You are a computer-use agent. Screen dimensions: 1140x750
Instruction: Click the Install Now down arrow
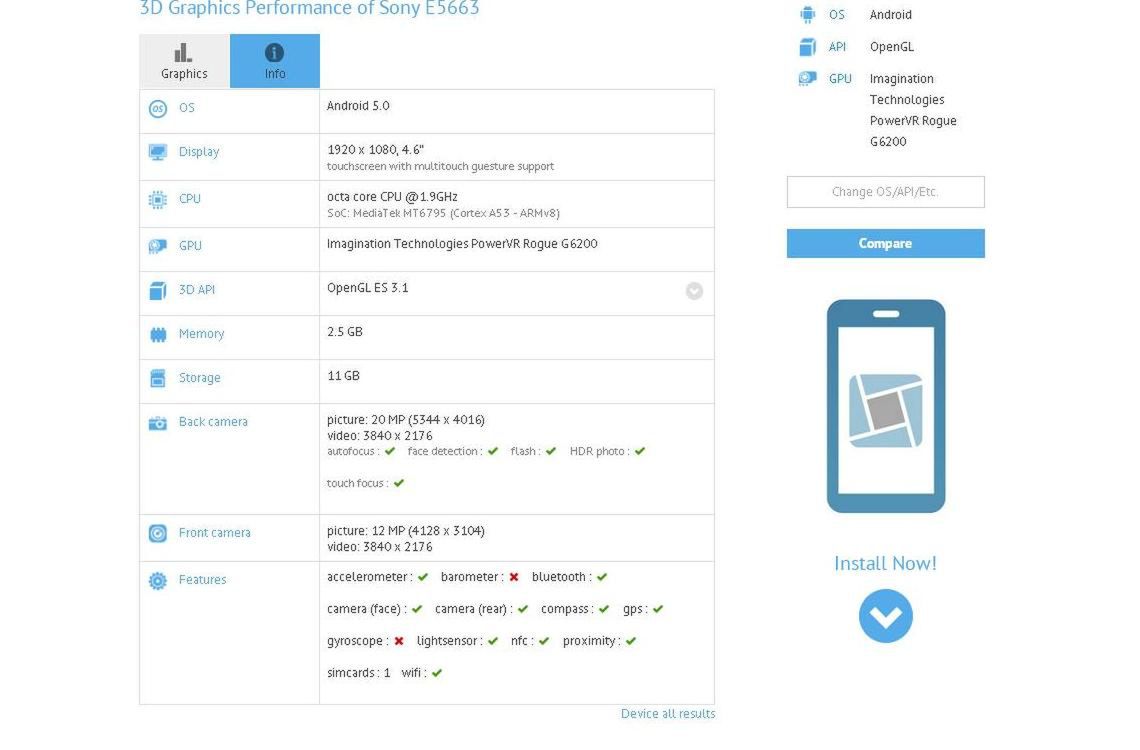click(x=885, y=616)
